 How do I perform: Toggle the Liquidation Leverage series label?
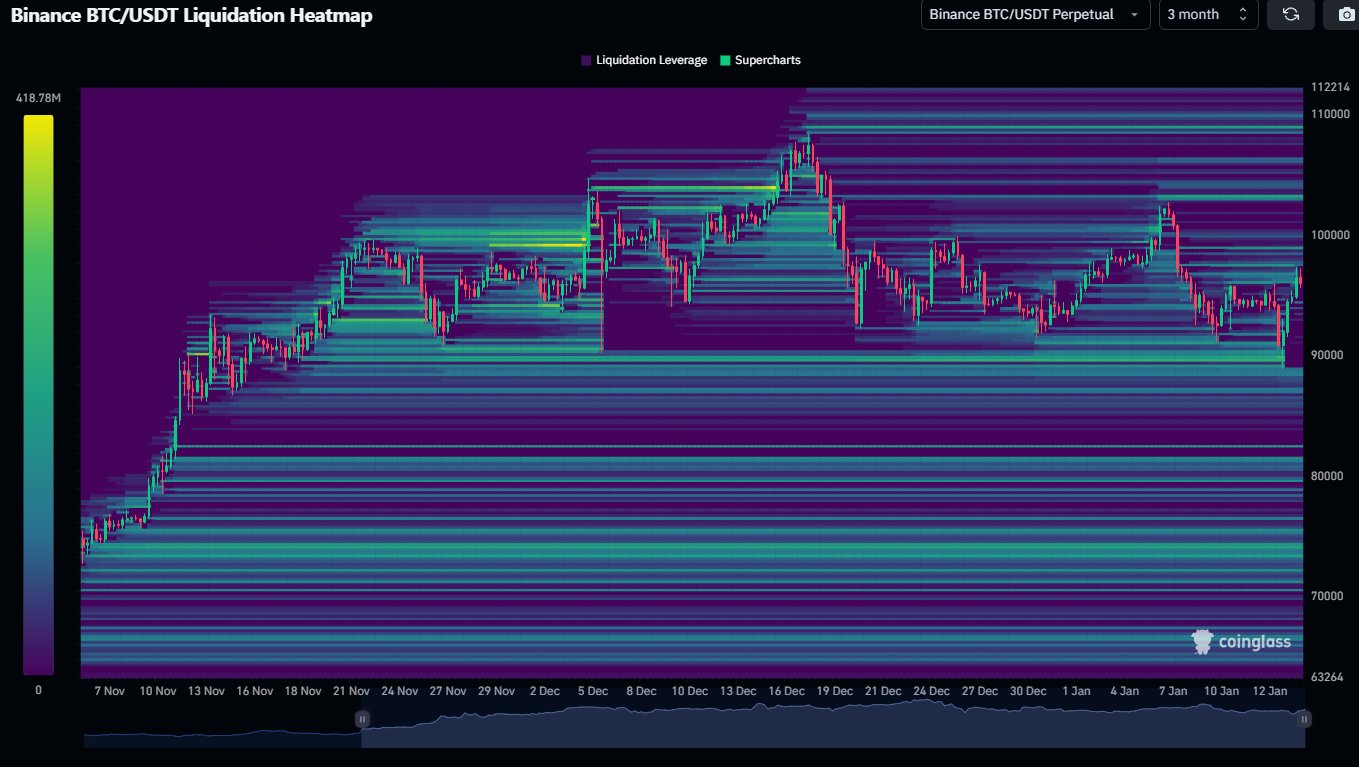pos(651,60)
